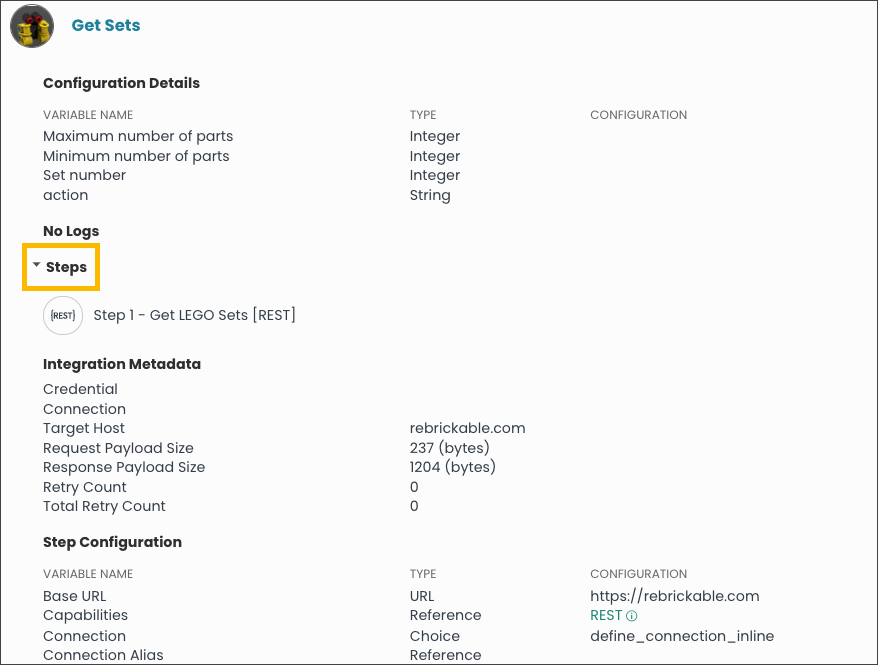Click the LEGO minifigure avatar icon
Image resolution: width=878 pixels, height=665 pixels.
tap(31, 26)
